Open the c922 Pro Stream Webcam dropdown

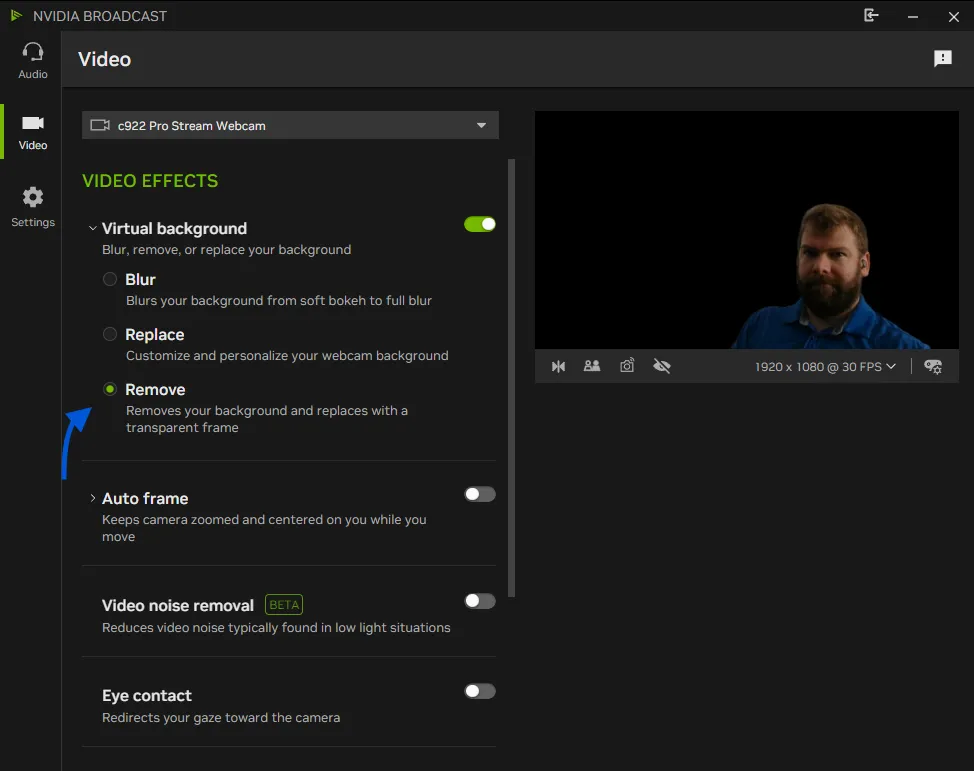[x=290, y=126]
